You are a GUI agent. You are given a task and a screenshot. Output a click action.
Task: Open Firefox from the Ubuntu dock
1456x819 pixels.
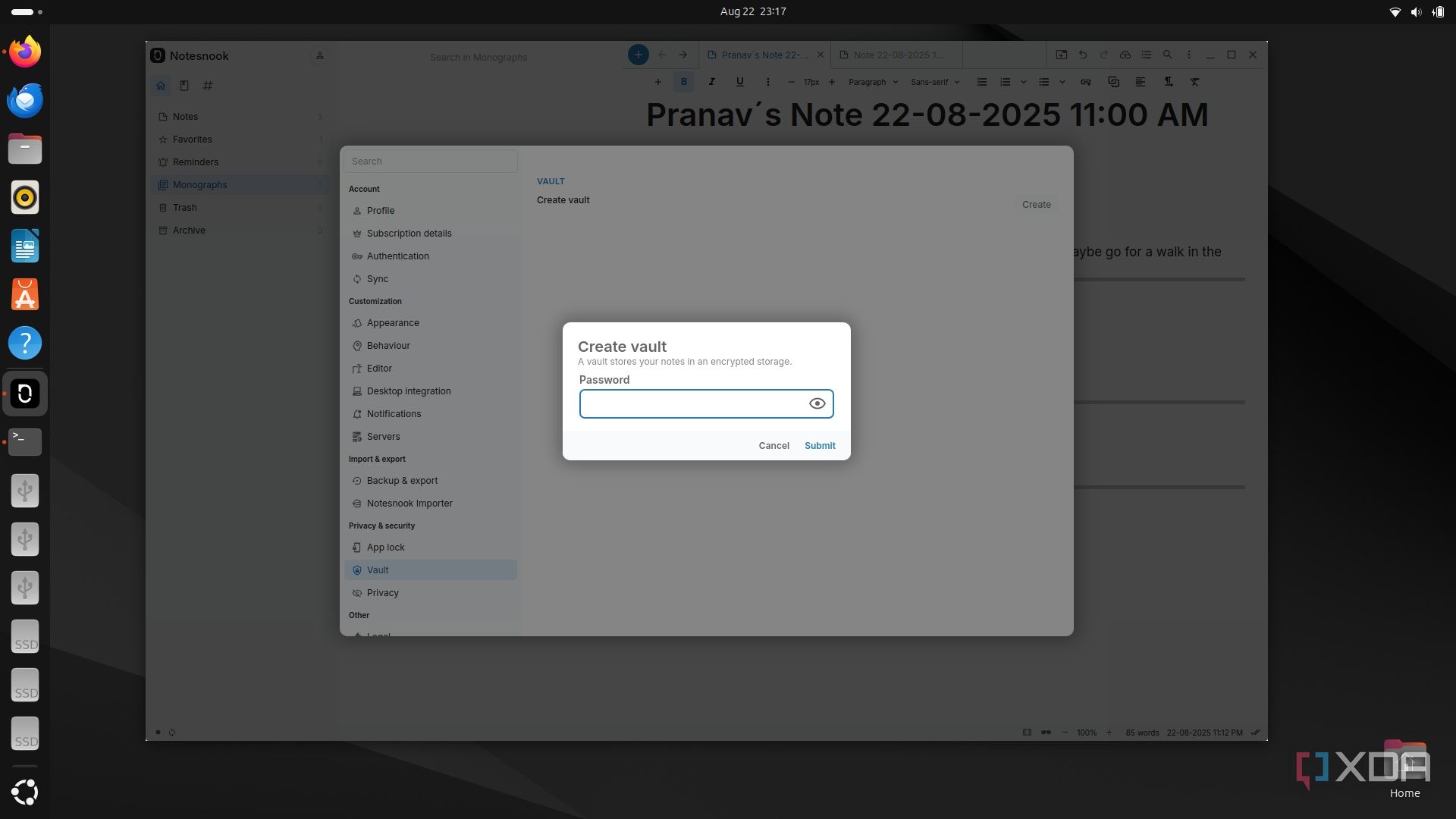(x=25, y=52)
